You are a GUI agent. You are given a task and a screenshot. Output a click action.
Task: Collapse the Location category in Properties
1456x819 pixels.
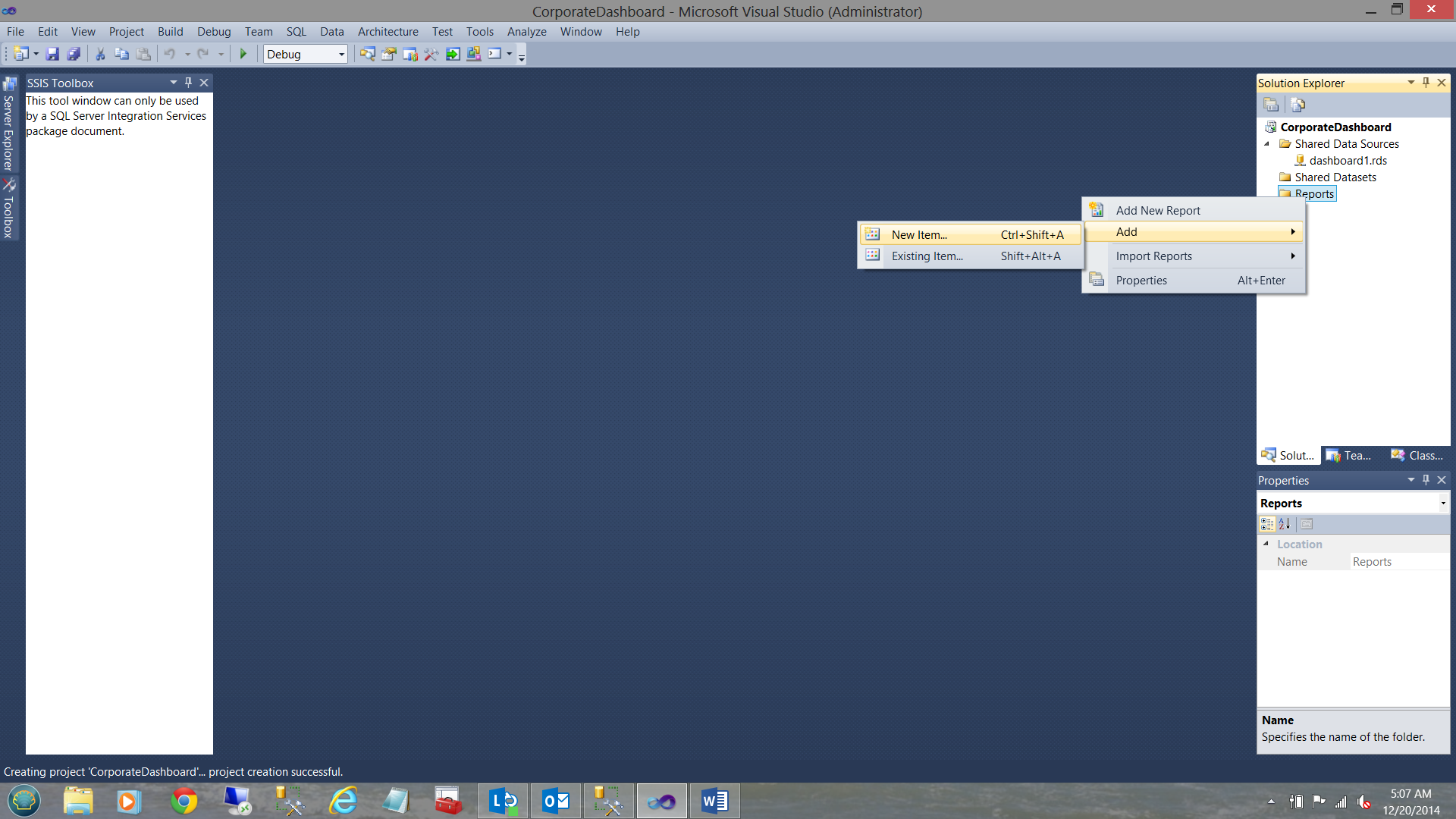click(x=1266, y=544)
